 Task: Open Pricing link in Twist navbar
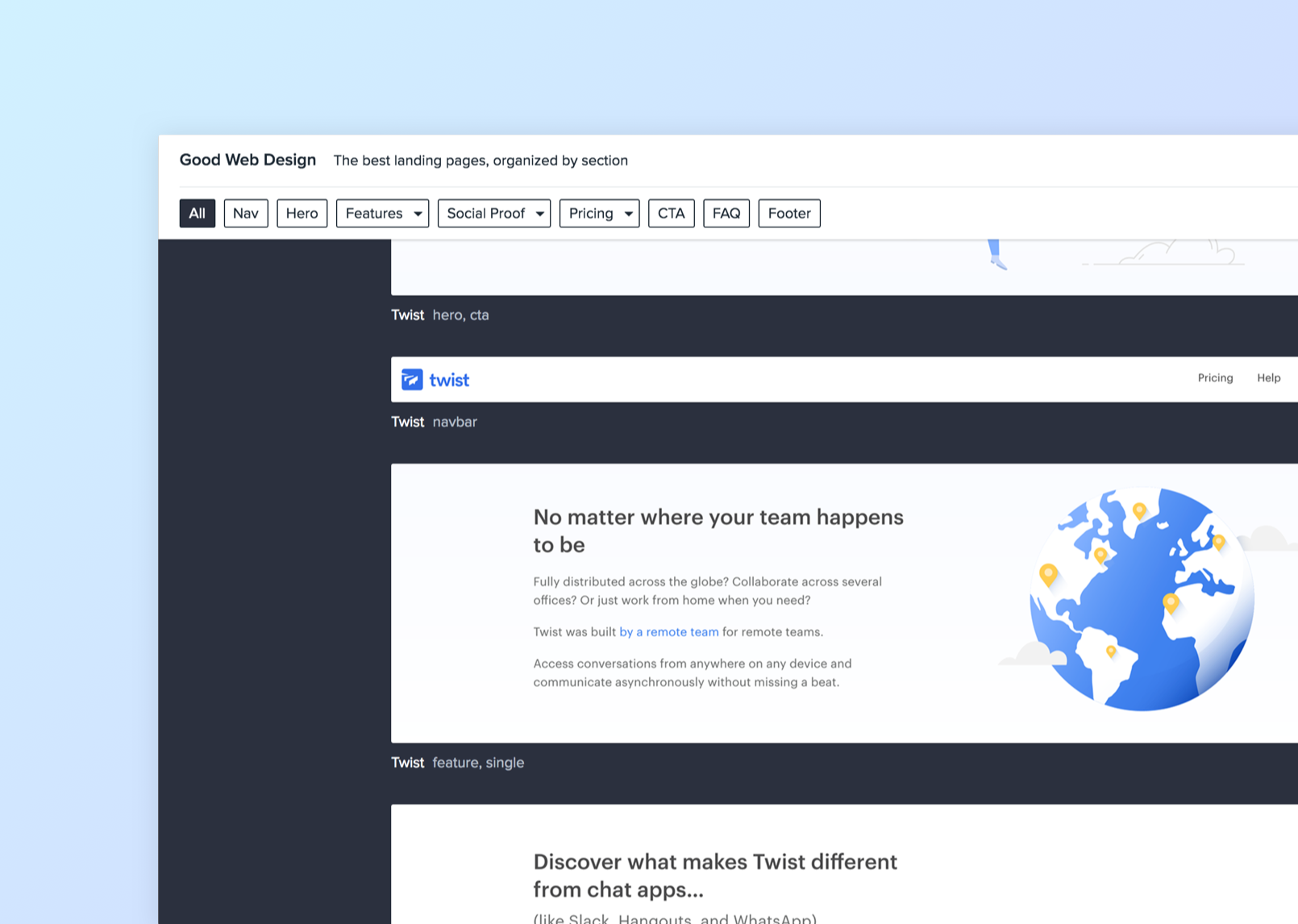[x=1215, y=377]
